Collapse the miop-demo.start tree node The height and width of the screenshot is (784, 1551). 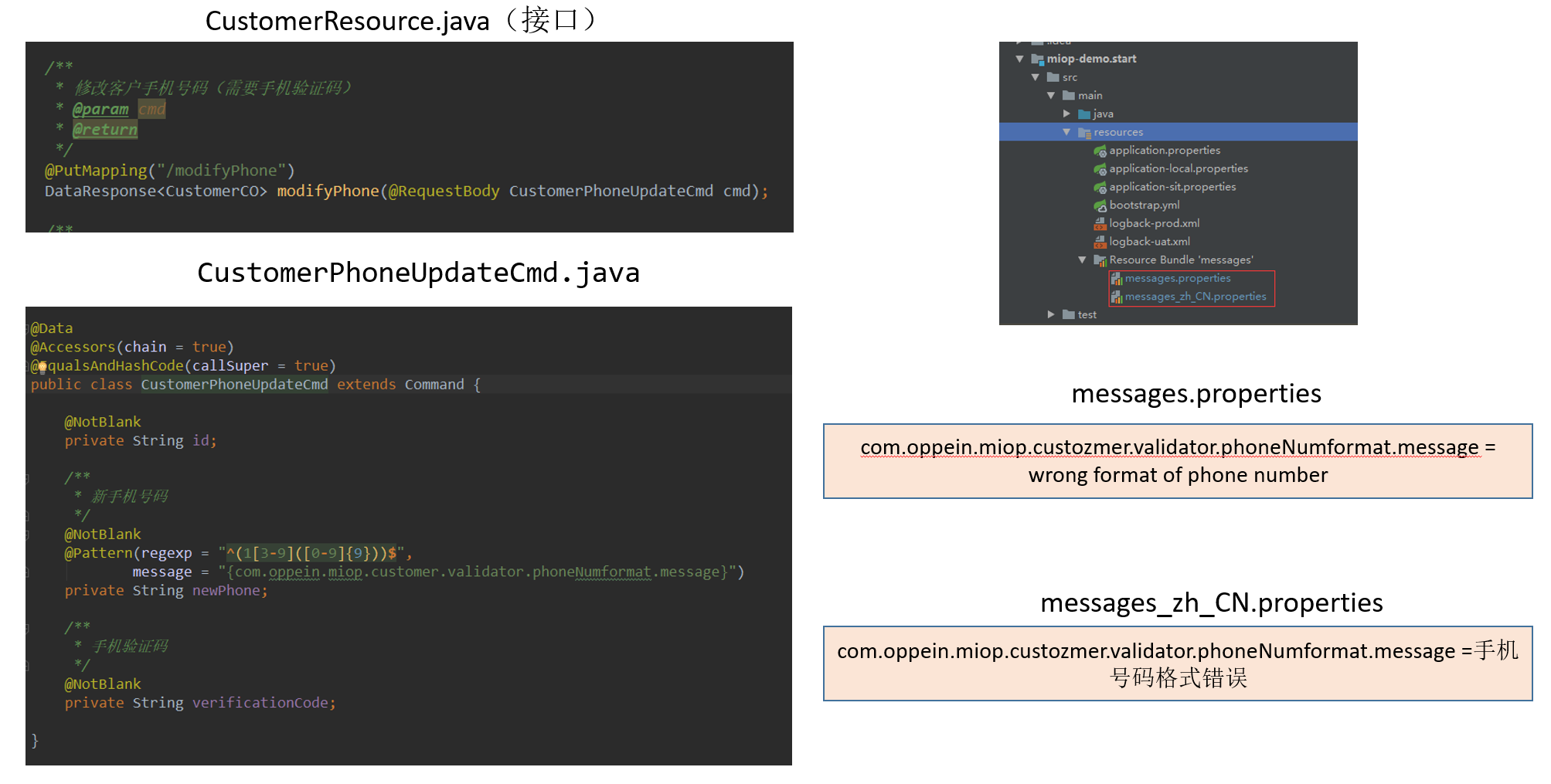tap(1019, 59)
